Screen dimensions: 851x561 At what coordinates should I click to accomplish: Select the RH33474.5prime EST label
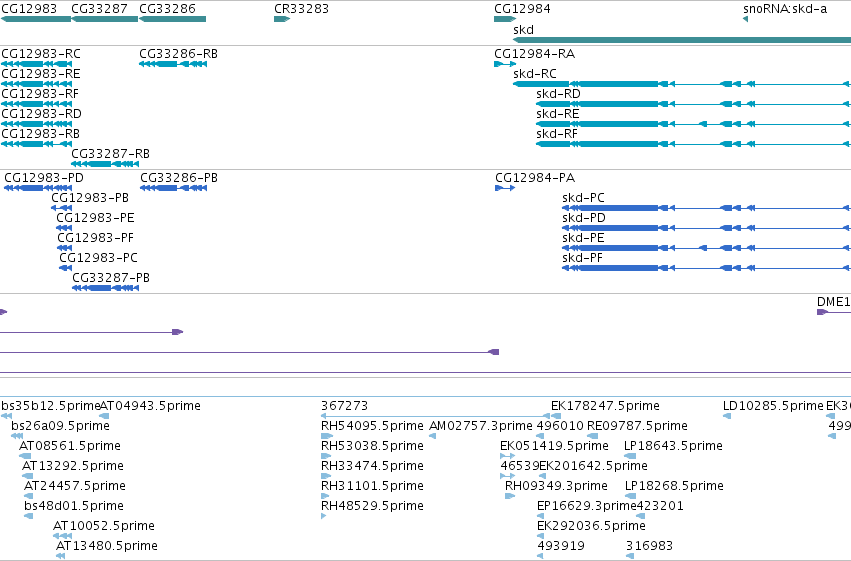[x=372, y=466]
